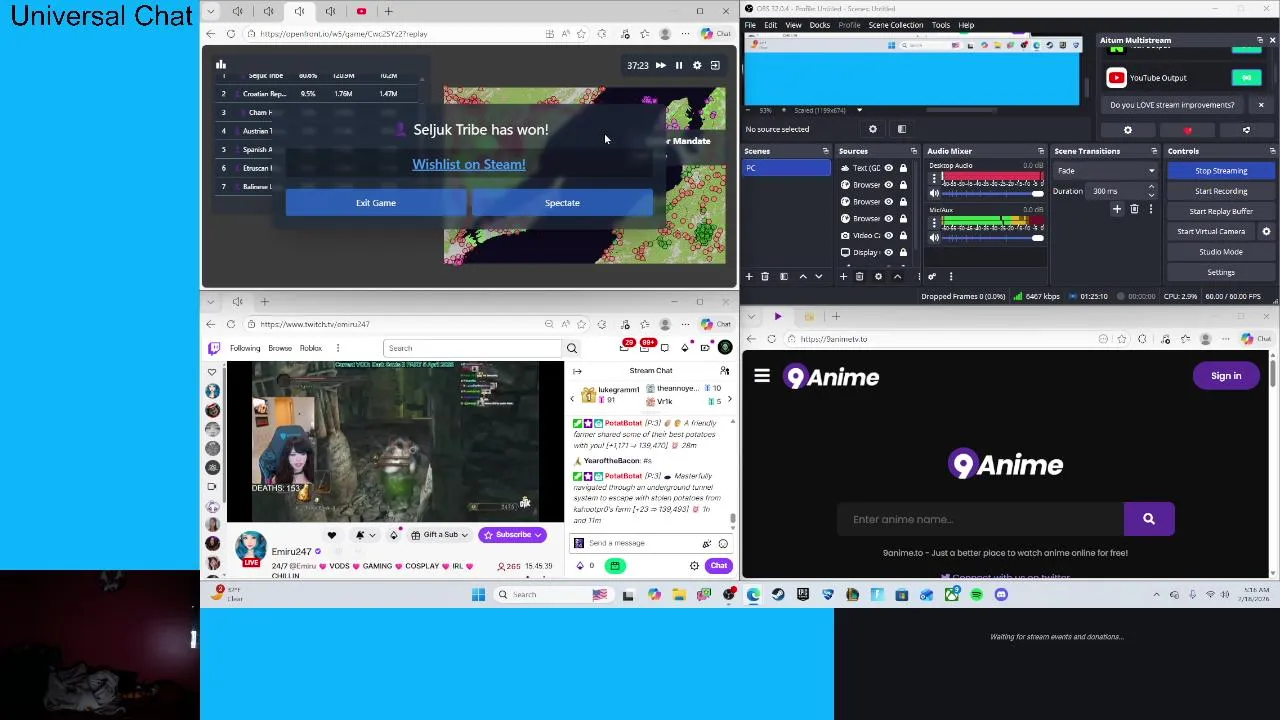Mute Mic/Aux in OBS mixer
Image resolution: width=1280 pixels, height=720 pixels.
[934, 238]
